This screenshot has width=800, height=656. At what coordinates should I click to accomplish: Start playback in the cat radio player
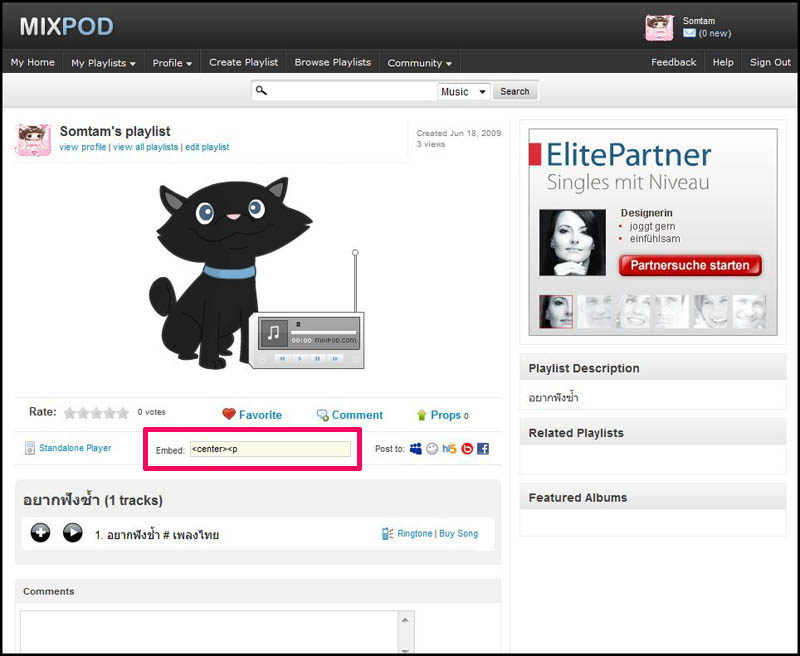(x=299, y=359)
